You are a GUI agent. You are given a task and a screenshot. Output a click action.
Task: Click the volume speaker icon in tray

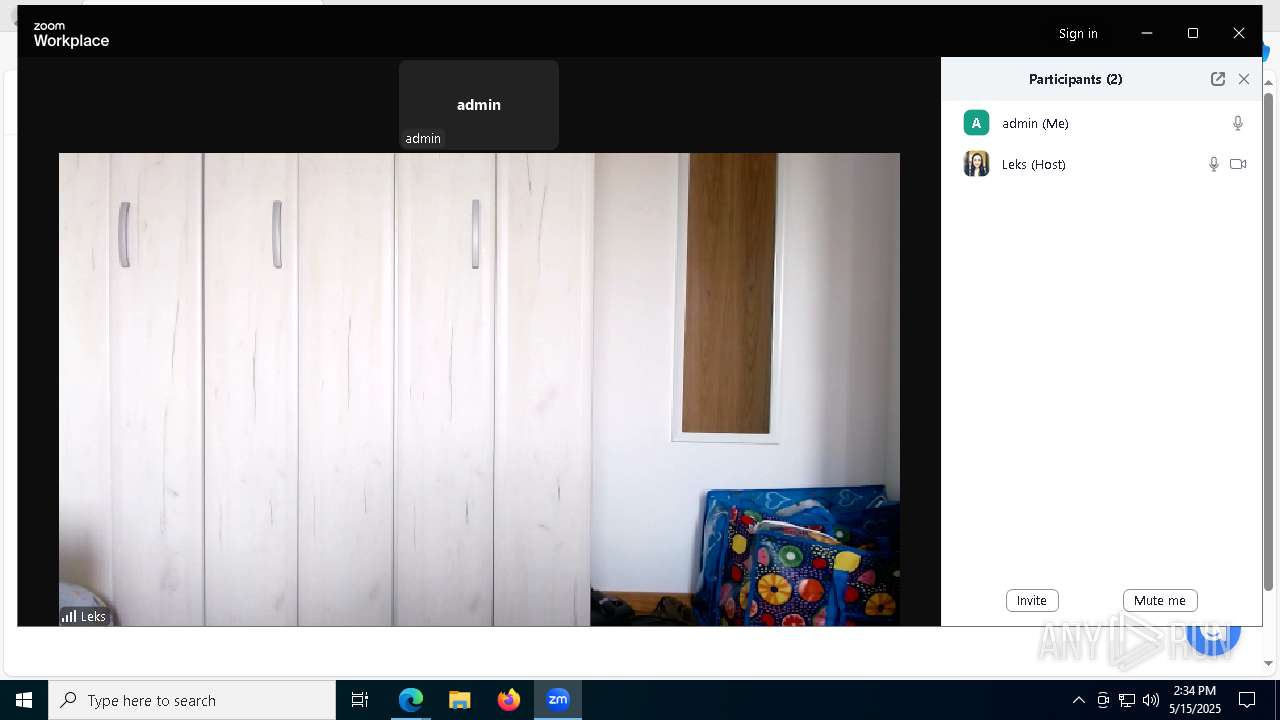click(x=1151, y=700)
